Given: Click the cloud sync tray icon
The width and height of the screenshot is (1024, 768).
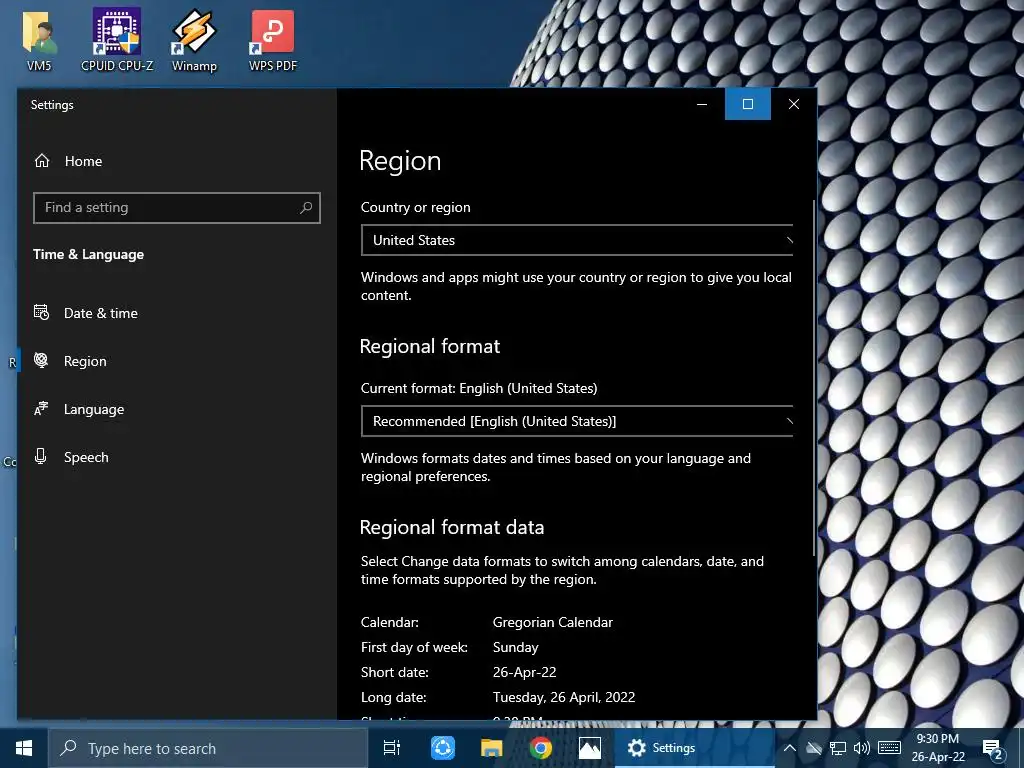Looking at the screenshot, I should [814, 748].
